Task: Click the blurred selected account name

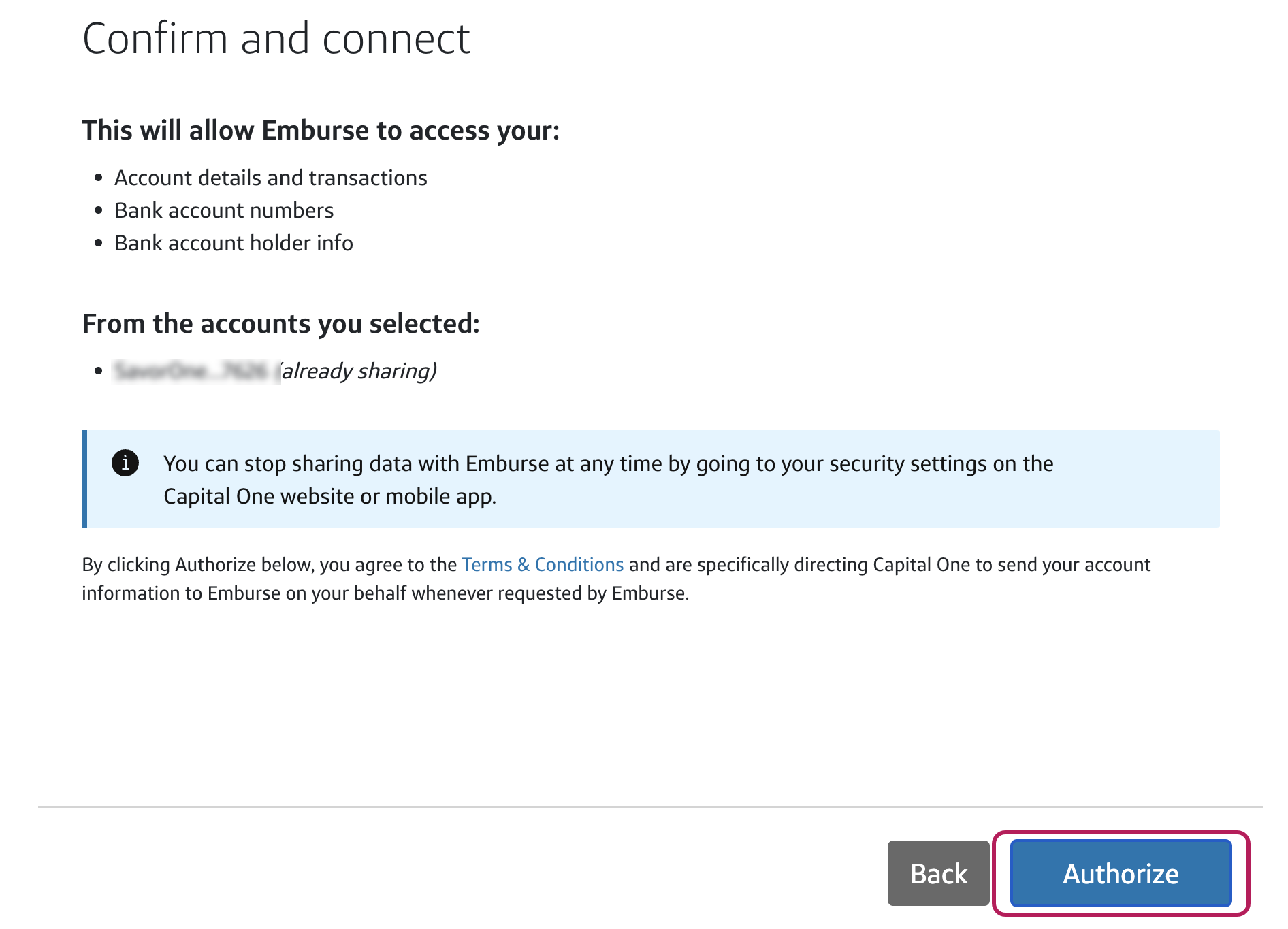Action: pos(197,371)
